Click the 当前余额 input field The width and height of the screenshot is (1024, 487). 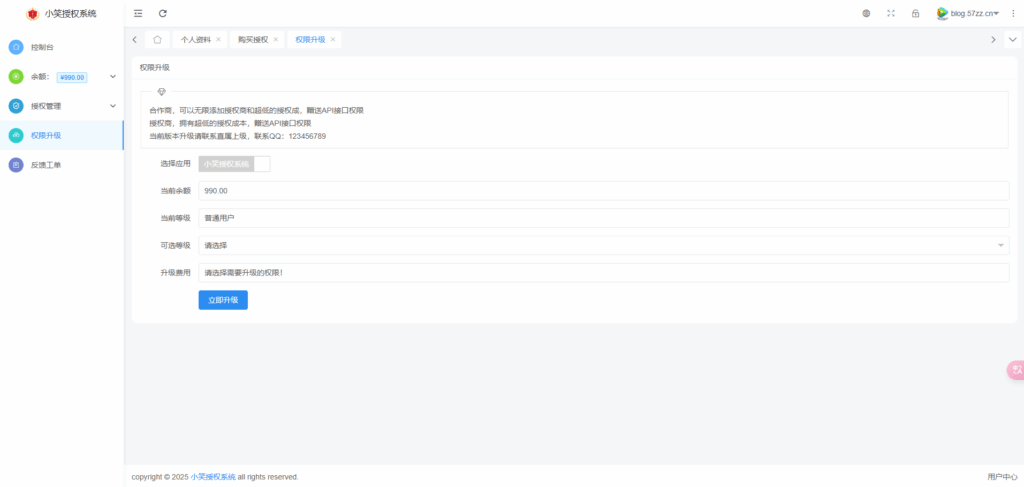pos(603,191)
